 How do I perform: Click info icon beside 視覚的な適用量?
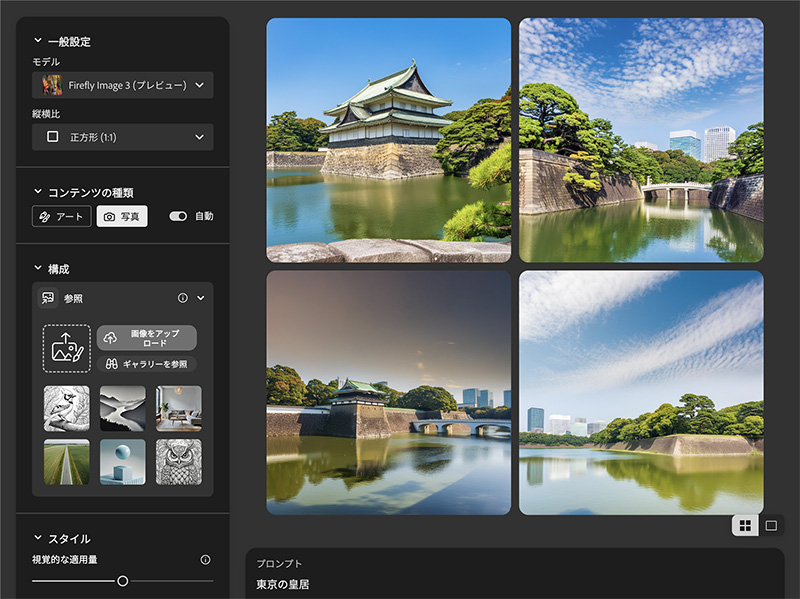[x=205, y=560]
